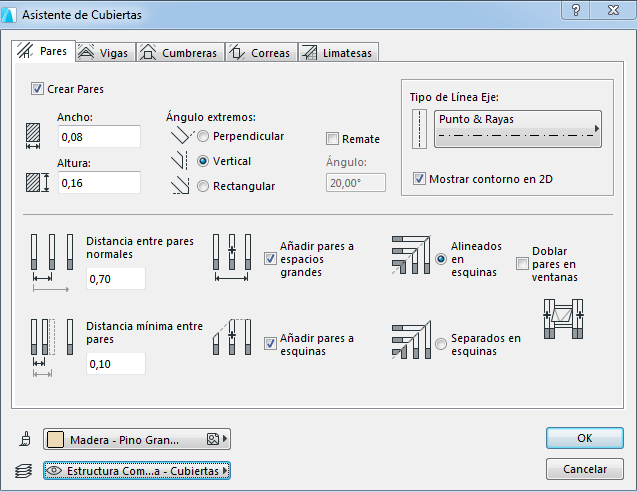The height and width of the screenshot is (492, 637).
Task: Click the rafter height hatch icon
Action: coord(37,183)
